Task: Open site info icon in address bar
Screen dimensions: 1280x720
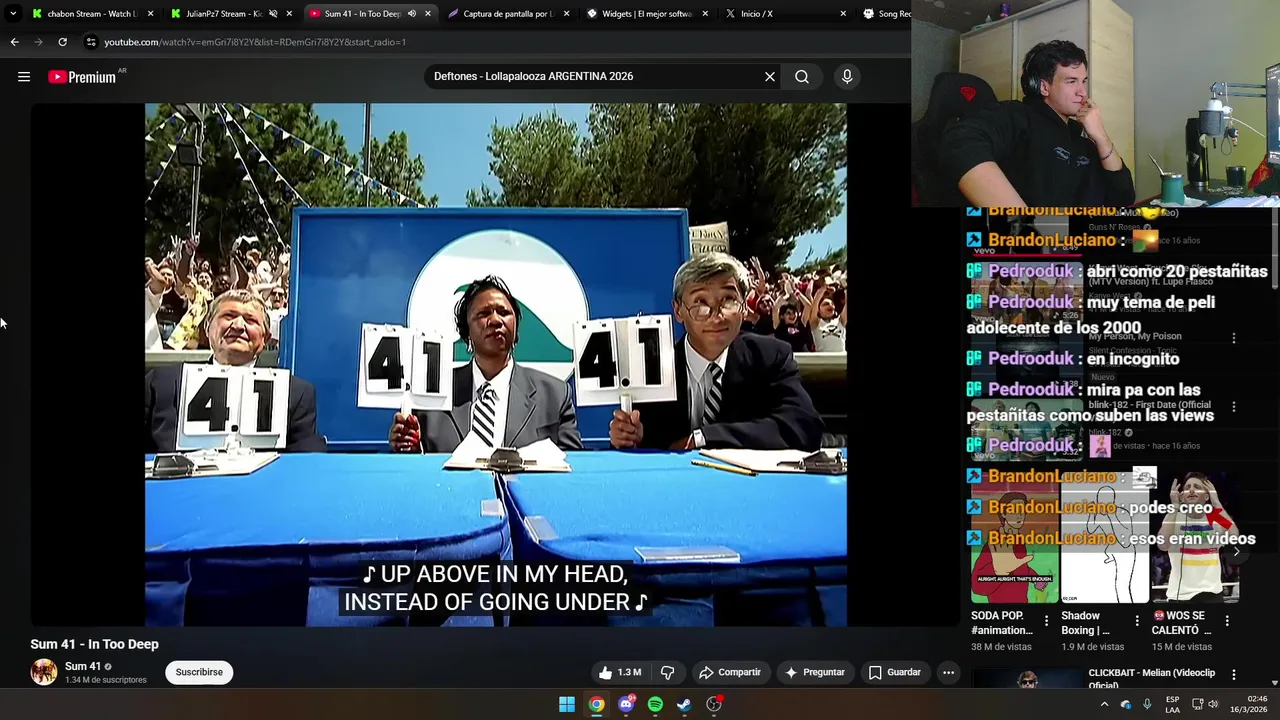Action: click(91, 42)
